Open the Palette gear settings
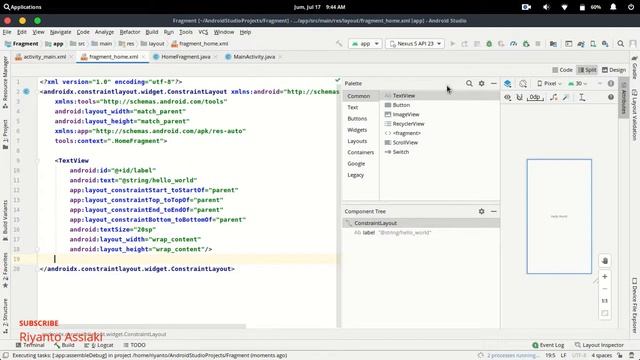The image size is (640, 360). point(482,83)
